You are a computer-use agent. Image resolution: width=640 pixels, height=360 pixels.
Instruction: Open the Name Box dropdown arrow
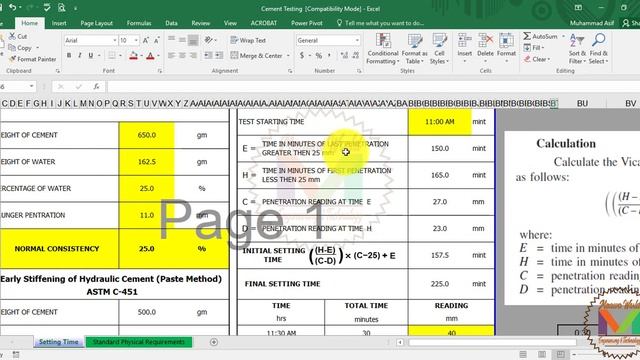[x=31, y=87]
